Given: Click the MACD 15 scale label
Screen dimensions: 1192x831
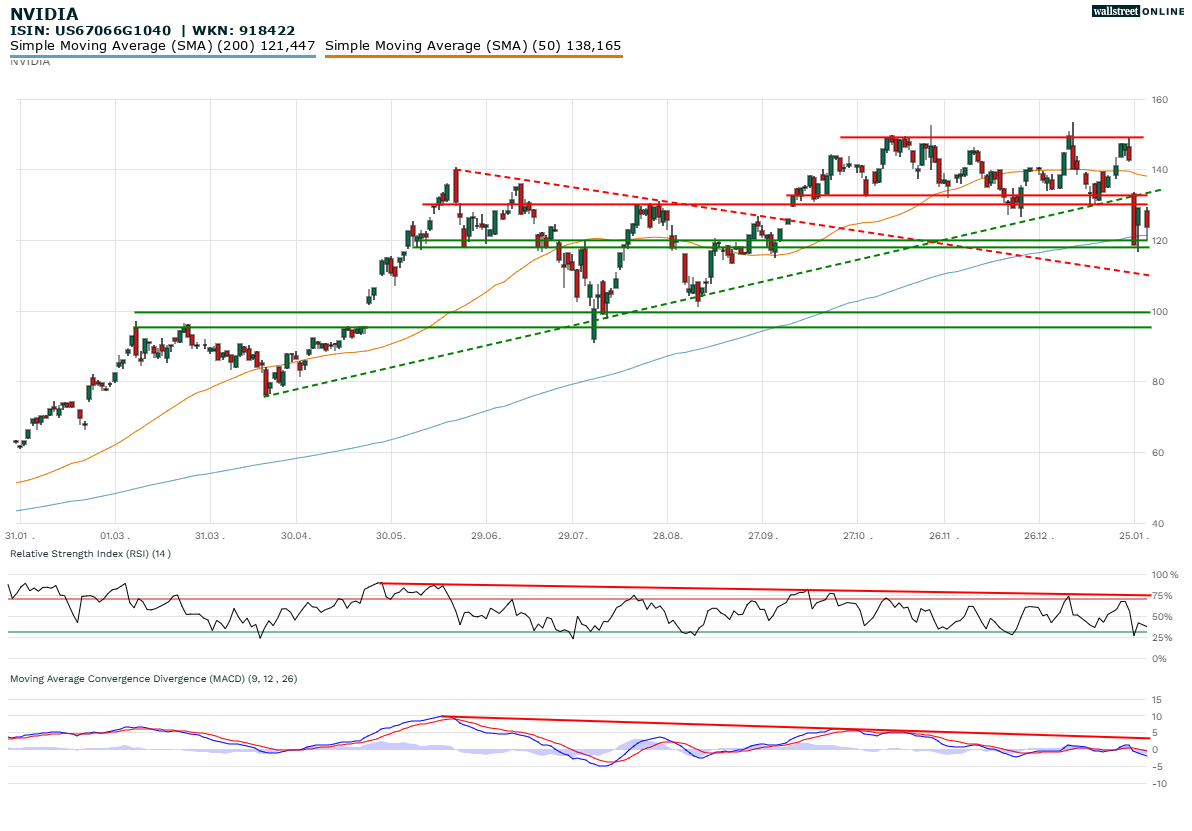Looking at the screenshot, I should click(x=1156, y=699).
